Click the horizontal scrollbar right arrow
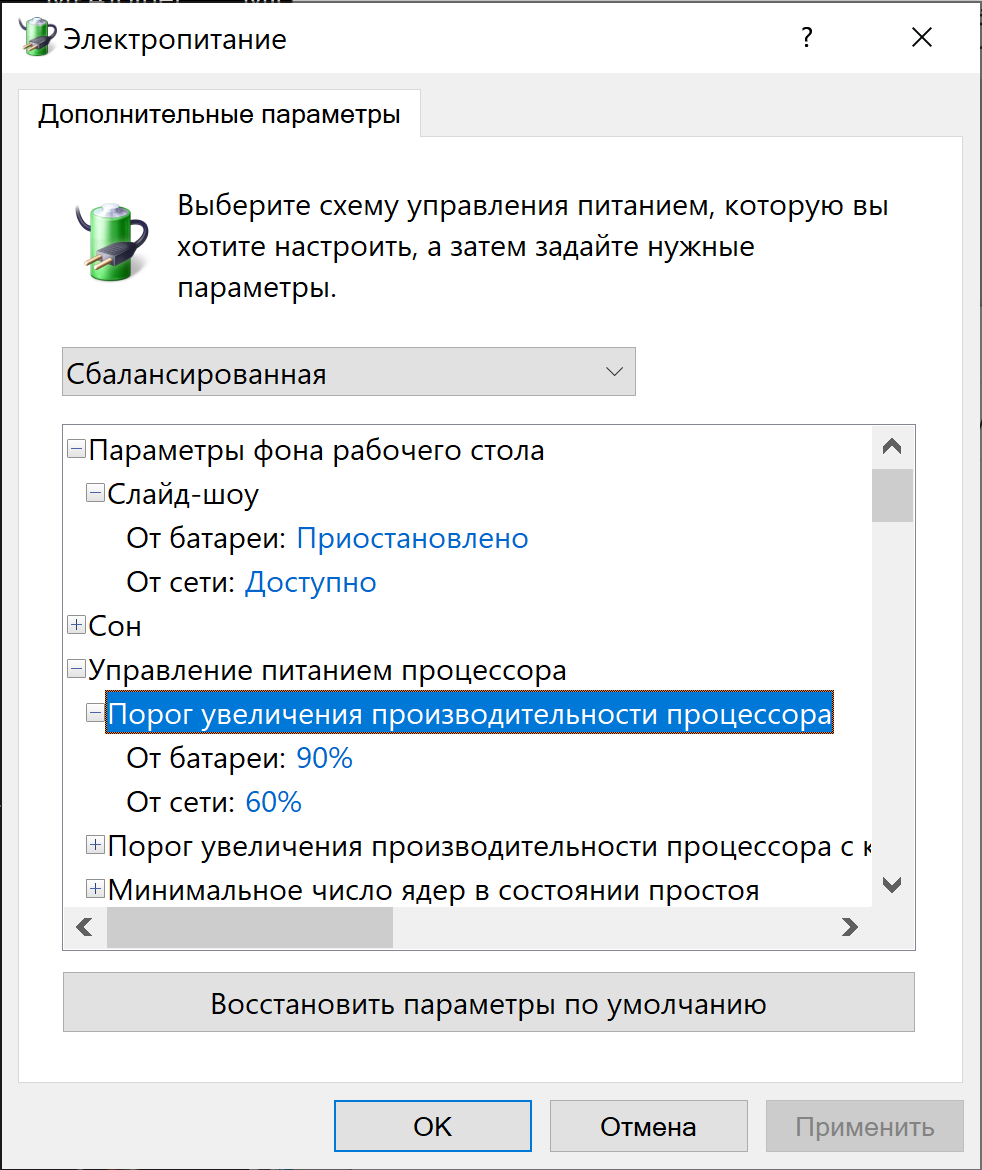This screenshot has height=1170, width=982. click(x=849, y=927)
